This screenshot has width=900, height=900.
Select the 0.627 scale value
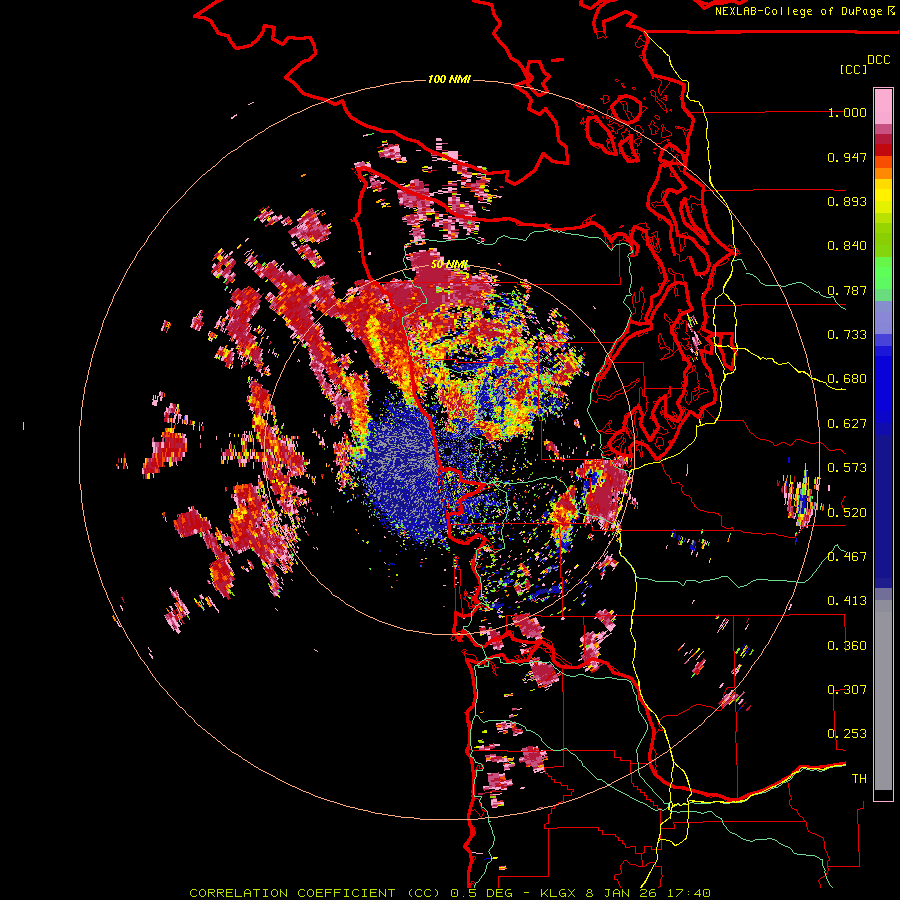coord(847,424)
